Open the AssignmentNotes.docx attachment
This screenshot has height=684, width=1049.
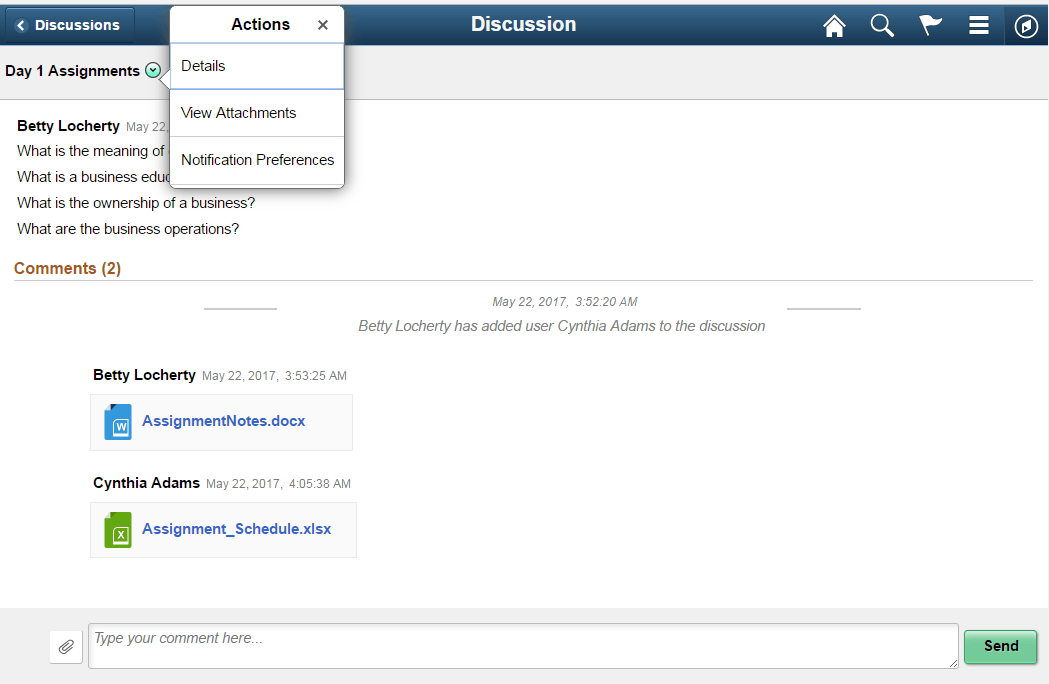click(224, 420)
